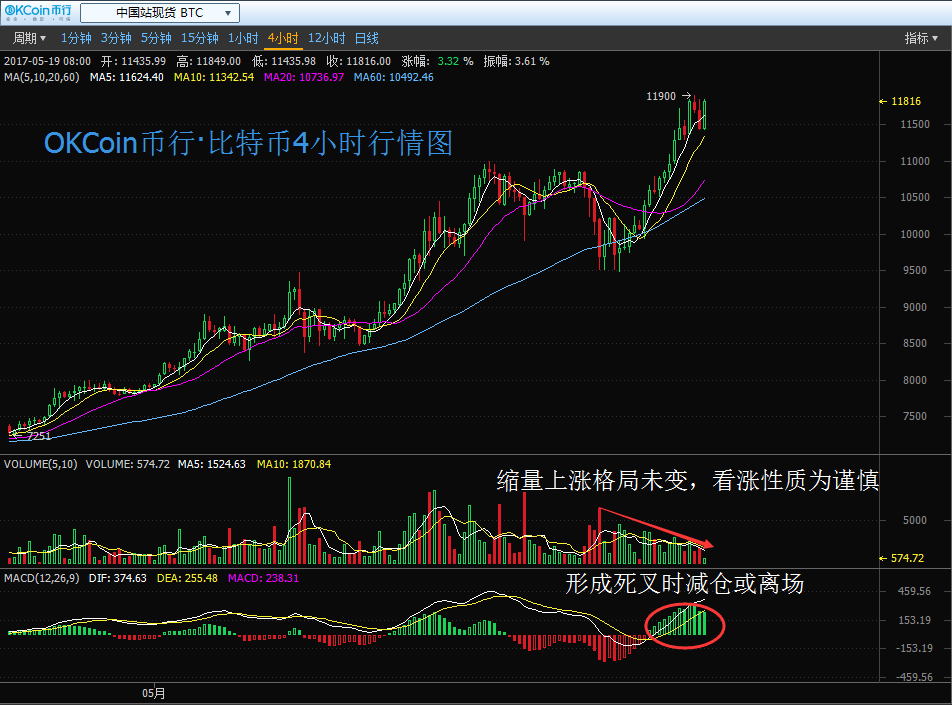Click the active 4小时 period tab
This screenshot has width=952, height=705.
pyautogui.click(x=283, y=38)
